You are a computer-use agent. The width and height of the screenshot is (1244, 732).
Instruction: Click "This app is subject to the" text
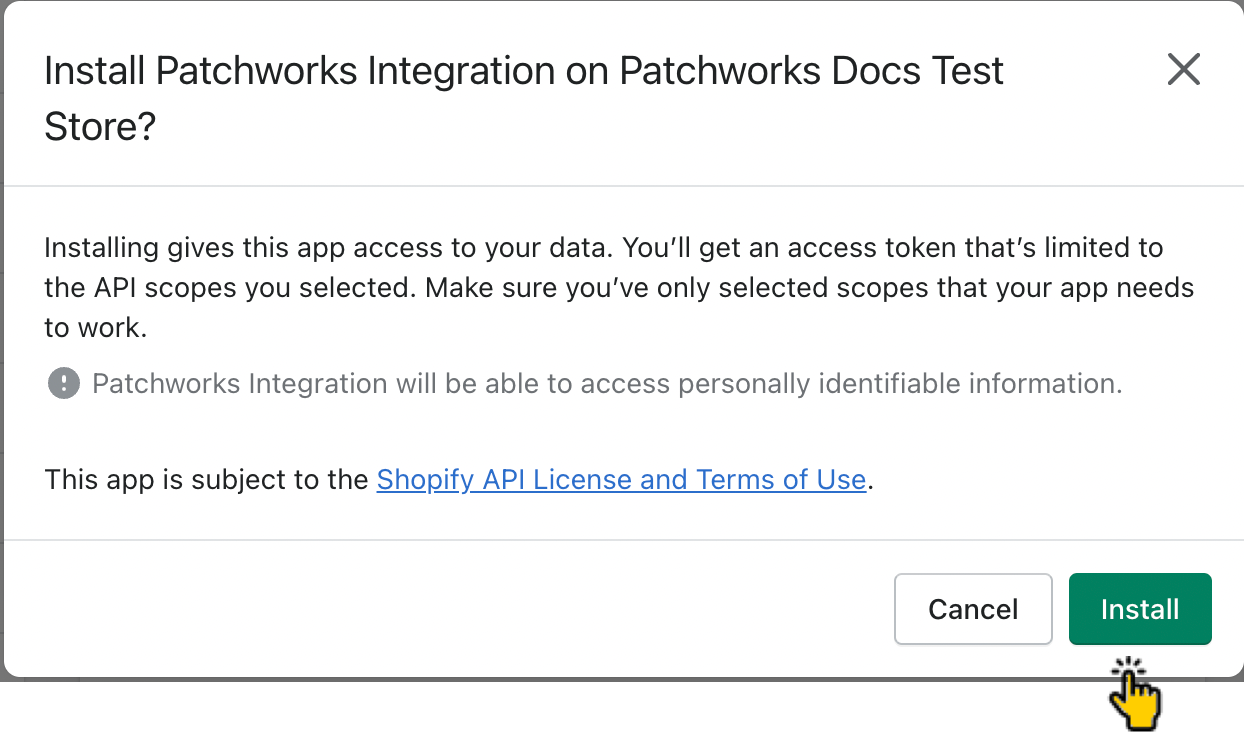click(207, 480)
